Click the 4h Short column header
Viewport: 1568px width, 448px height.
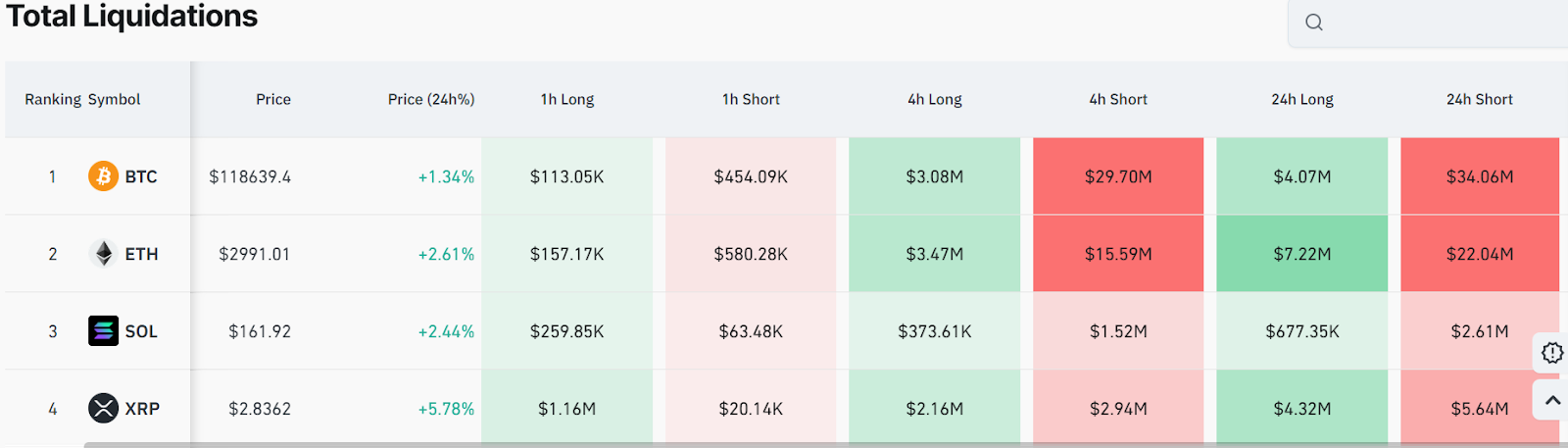1118,99
